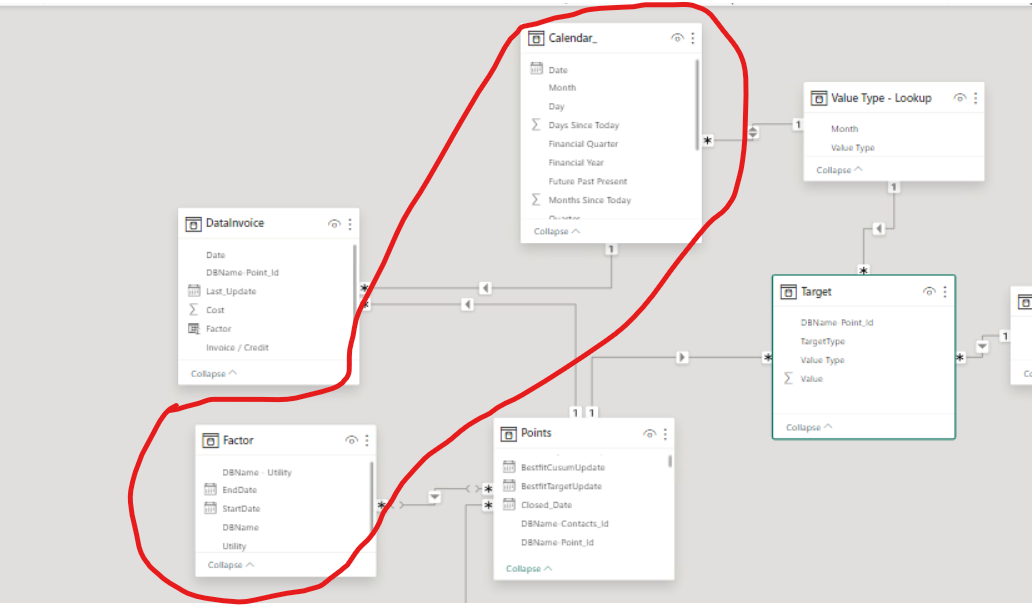This screenshot has width=1032, height=605.
Task: Select the Month field in Calendar_
Action: pyautogui.click(x=562, y=88)
